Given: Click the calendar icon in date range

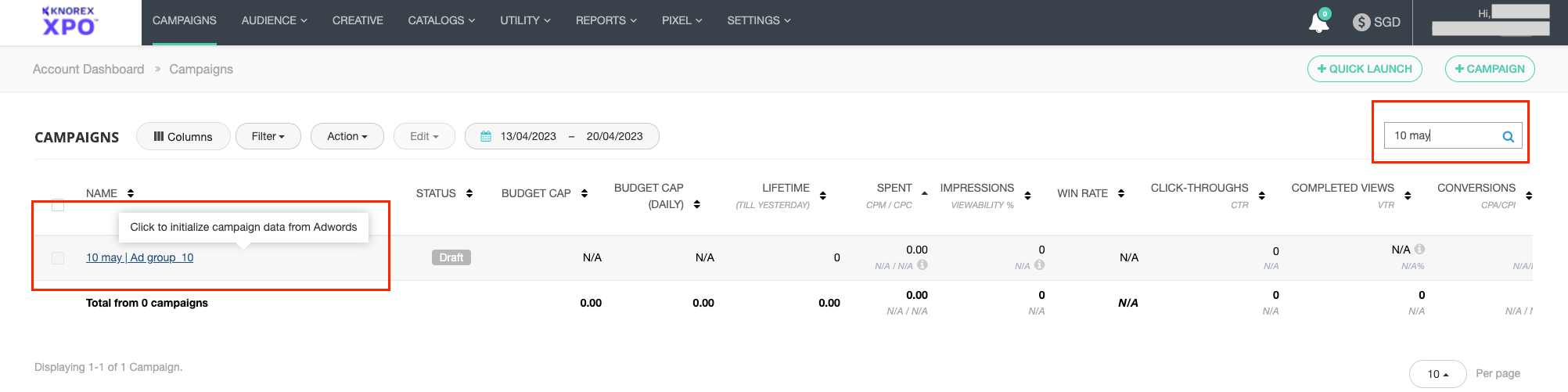Looking at the screenshot, I should tap(486, 136).
